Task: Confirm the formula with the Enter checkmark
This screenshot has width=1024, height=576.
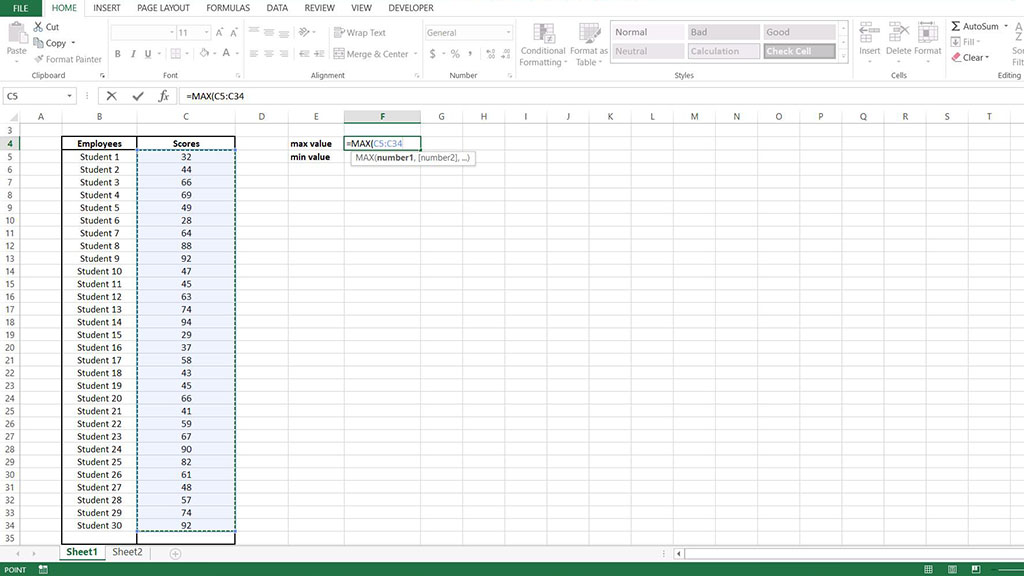Action: (137, 96)
